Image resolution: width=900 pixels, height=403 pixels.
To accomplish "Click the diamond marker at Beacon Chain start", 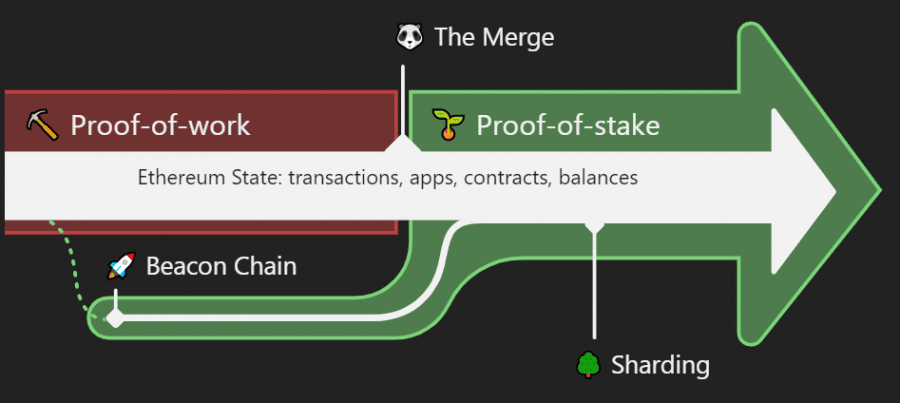I will (115, 317).
